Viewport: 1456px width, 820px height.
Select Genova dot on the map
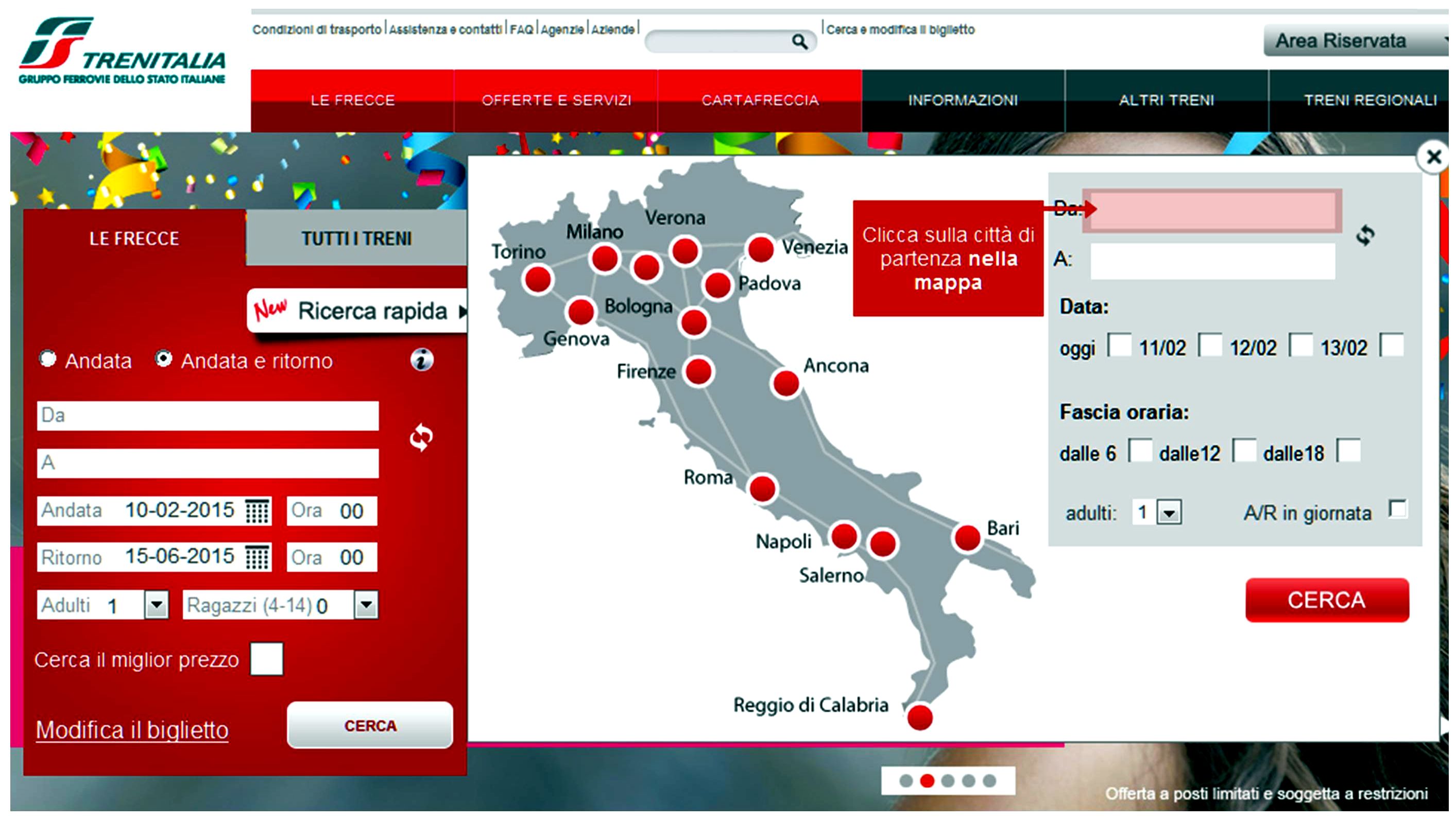coord(580,312)
